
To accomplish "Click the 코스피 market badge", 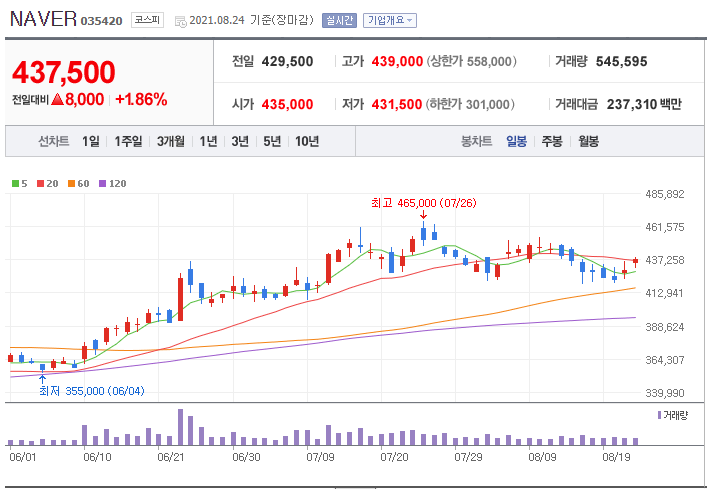I will [x=147, y=20].
